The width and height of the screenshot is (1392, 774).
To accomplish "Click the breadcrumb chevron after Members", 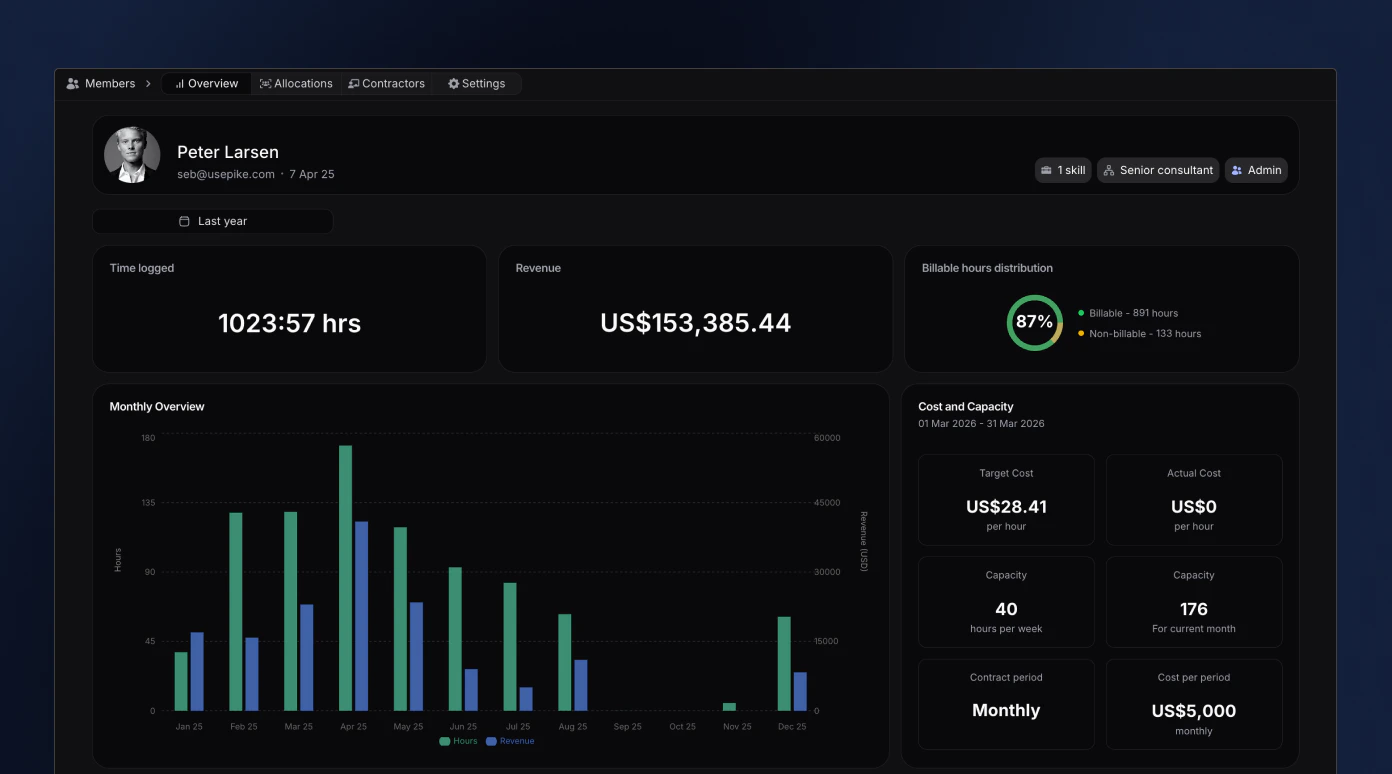I will point(148,84).
